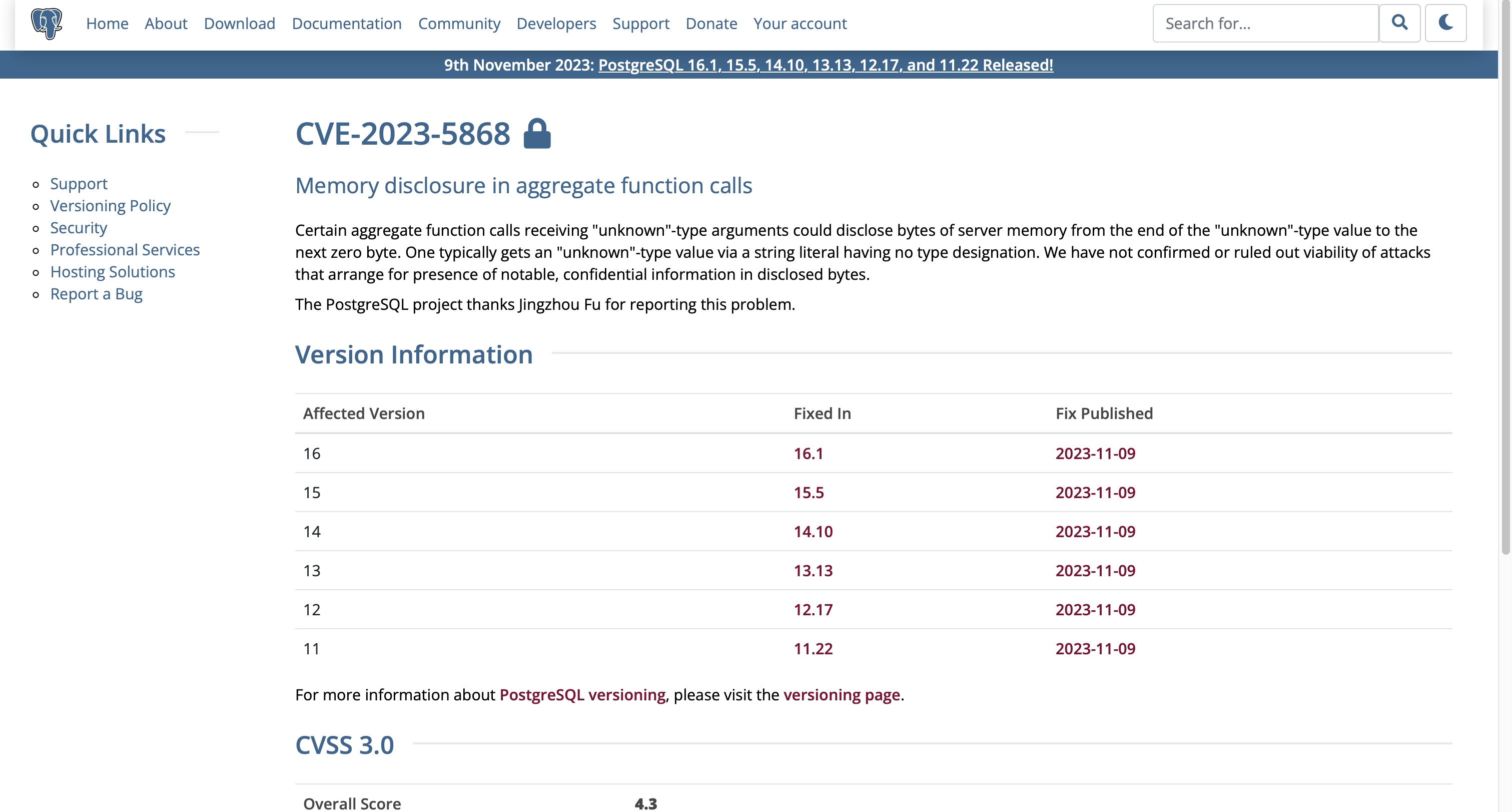
Task: Open Your account
Action: click(800, 24)
